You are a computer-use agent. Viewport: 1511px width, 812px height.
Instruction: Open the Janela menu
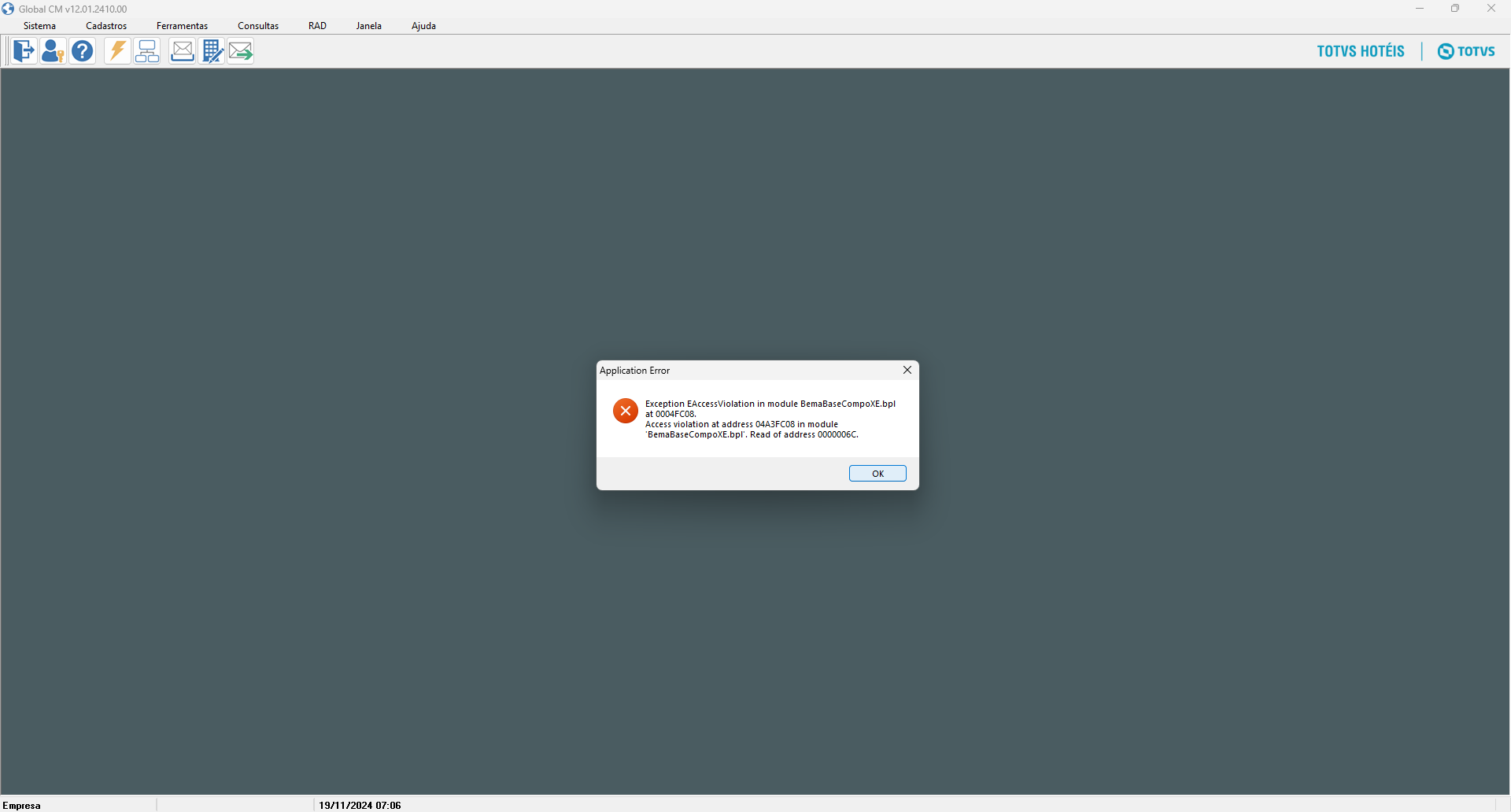368,26
